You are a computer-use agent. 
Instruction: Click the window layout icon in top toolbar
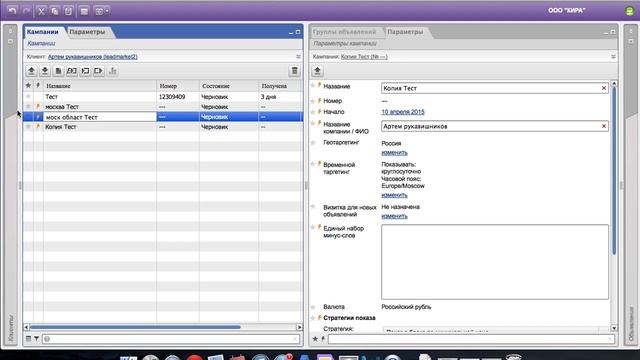[x=84, y=11]
